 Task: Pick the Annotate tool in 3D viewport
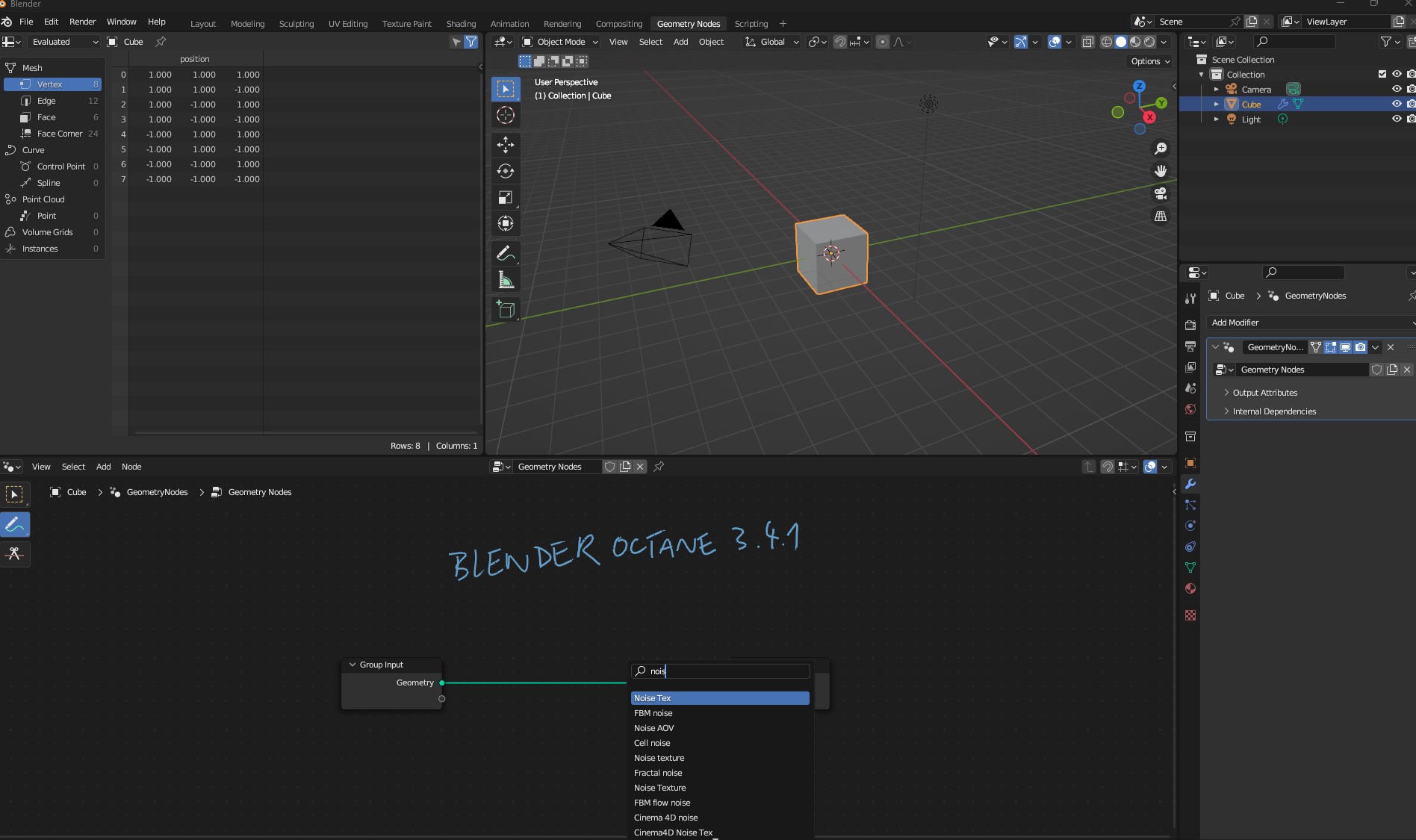[506, 254]
